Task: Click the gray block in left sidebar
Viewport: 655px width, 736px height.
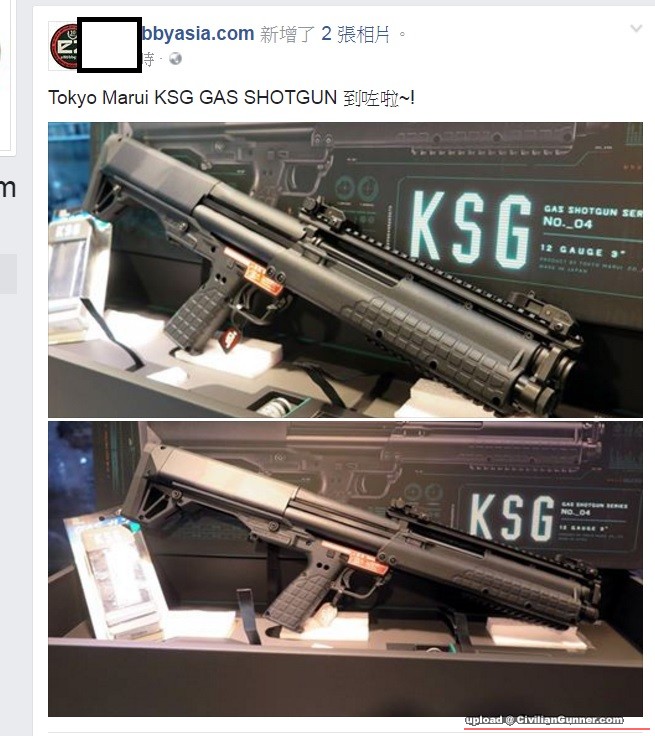Action: (x=8, y=274)
